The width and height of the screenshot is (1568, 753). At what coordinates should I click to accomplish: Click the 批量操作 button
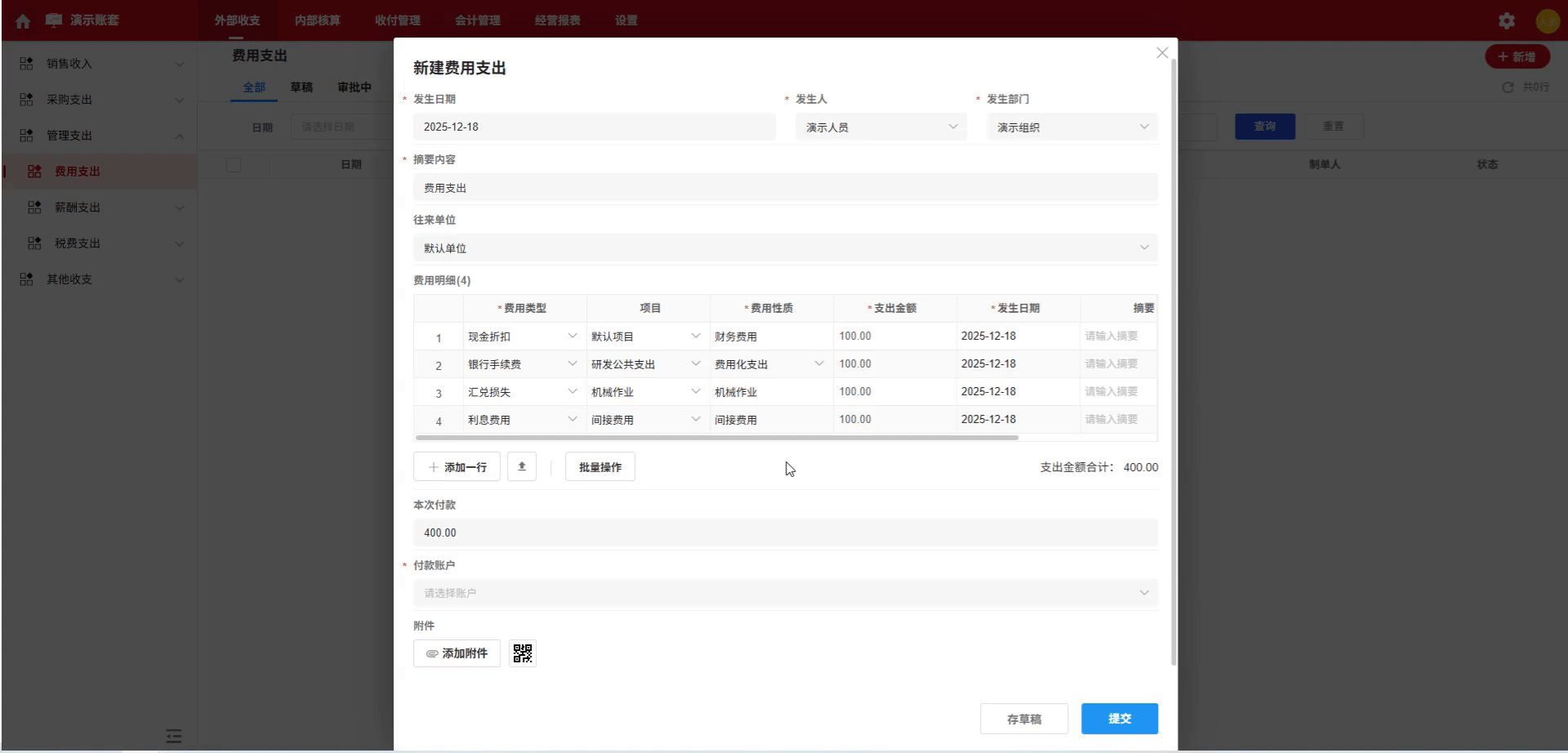[x=599, y=466]
